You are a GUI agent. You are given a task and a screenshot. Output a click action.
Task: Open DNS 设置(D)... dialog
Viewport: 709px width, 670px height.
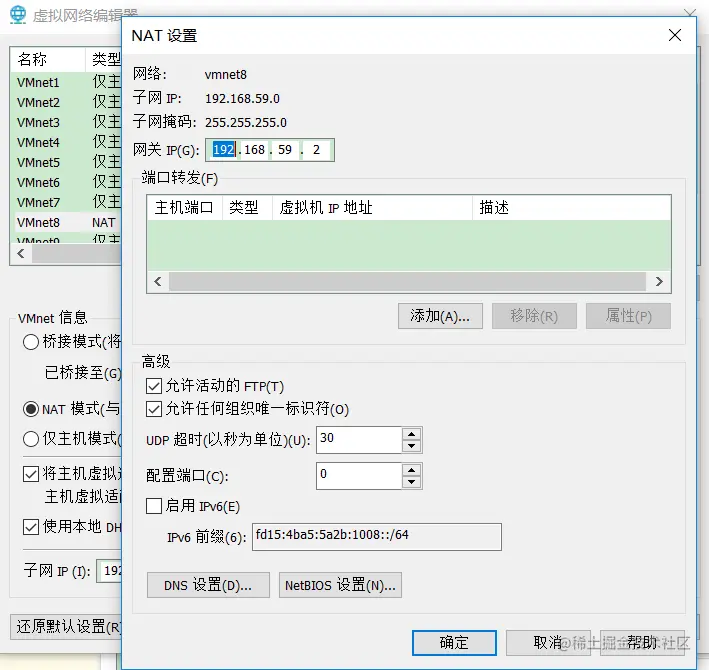pyautogui.click(x=208, y=585)
